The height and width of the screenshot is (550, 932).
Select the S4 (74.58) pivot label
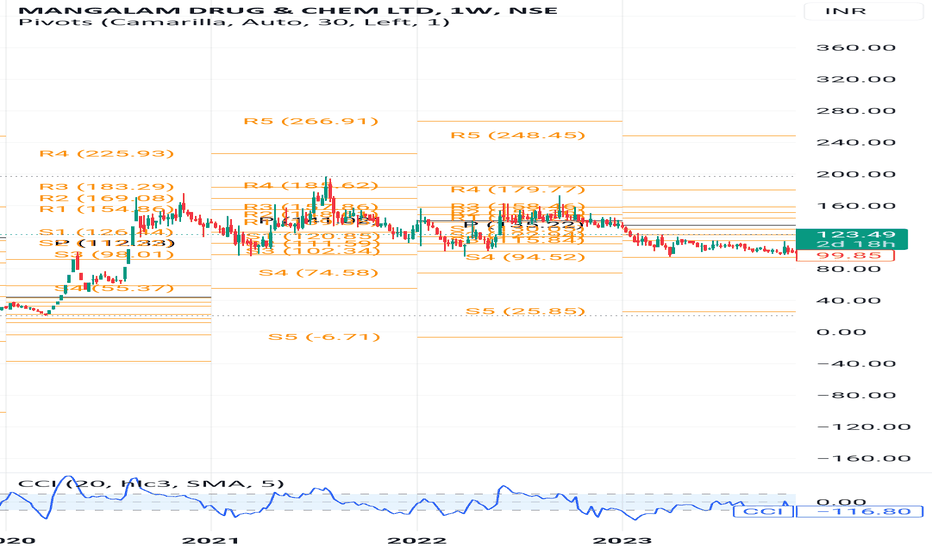click(319, 273)
